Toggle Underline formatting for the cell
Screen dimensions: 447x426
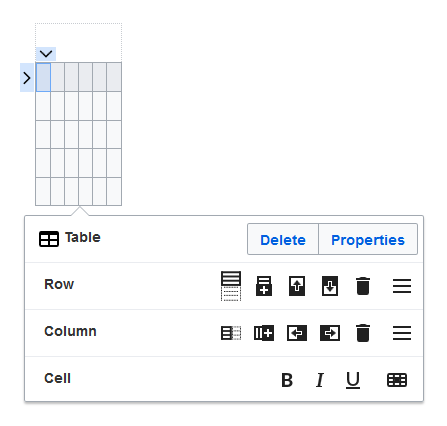(353, 380)
